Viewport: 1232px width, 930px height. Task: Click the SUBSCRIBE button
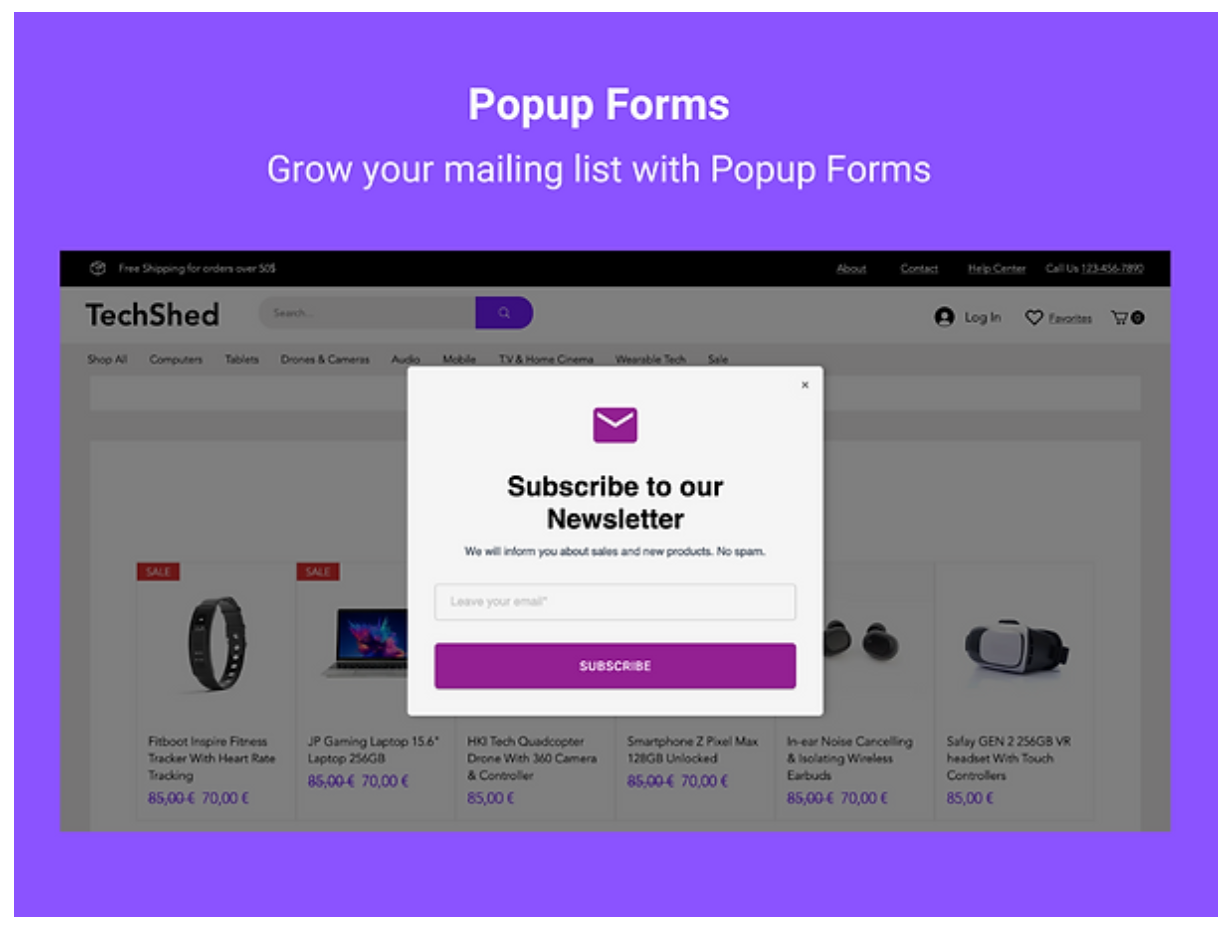615,666
